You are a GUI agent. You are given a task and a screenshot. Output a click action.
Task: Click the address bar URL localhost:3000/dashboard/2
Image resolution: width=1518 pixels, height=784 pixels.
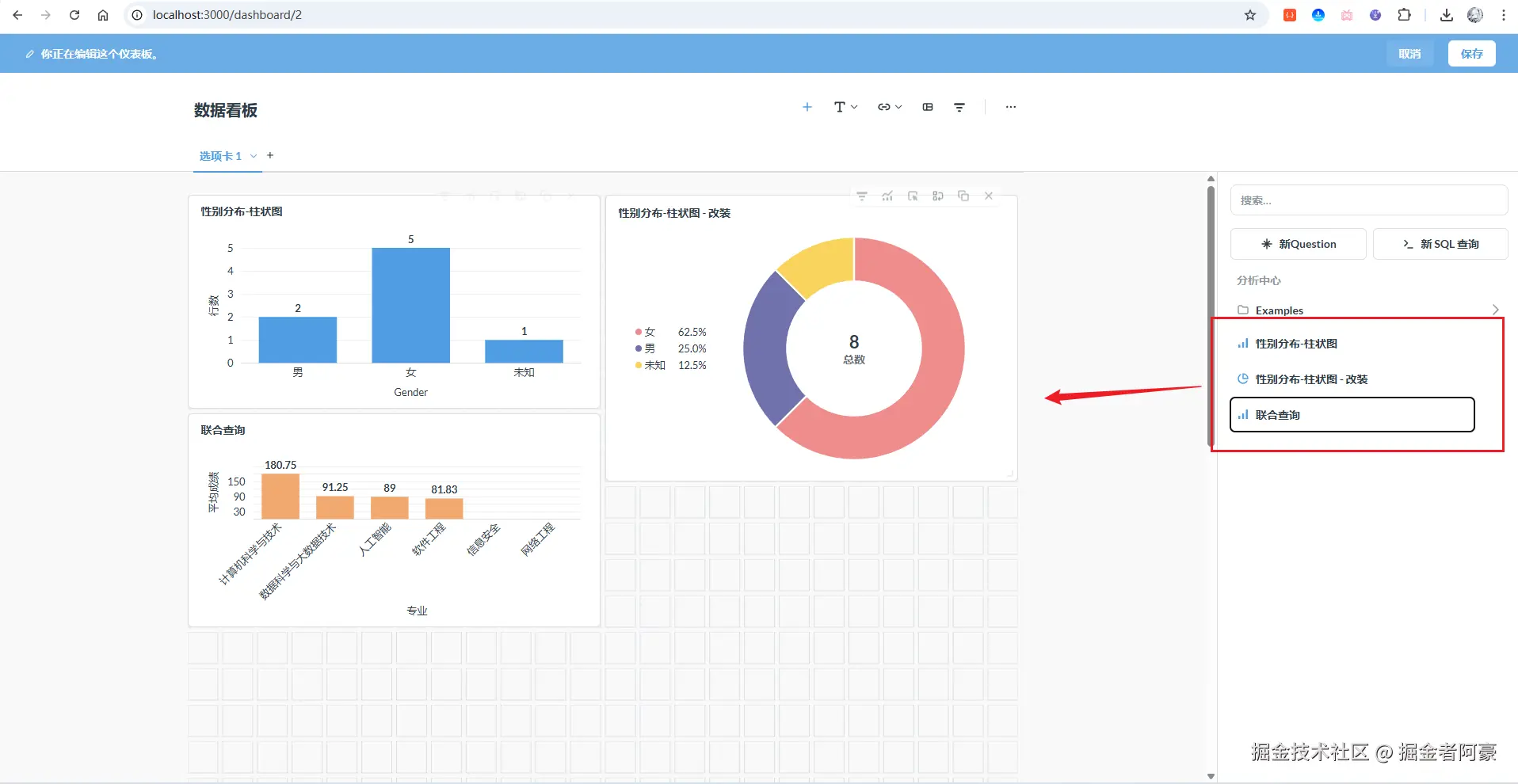(227, 15)
